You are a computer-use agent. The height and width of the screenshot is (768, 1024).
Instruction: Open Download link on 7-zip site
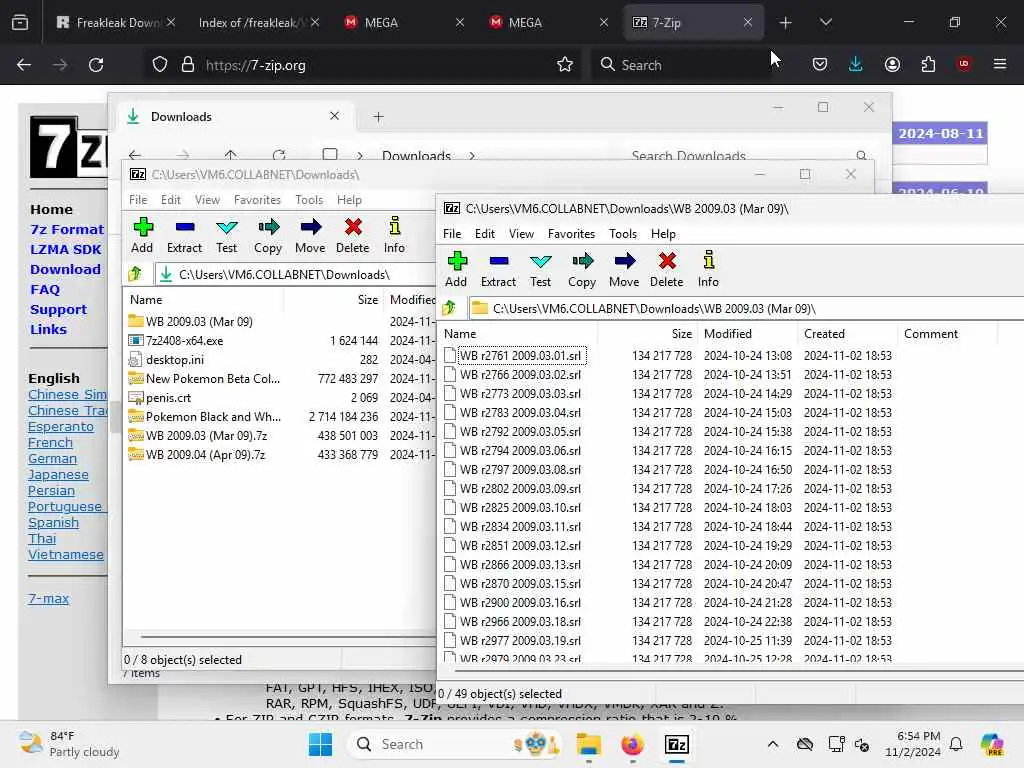click(65, 269)
